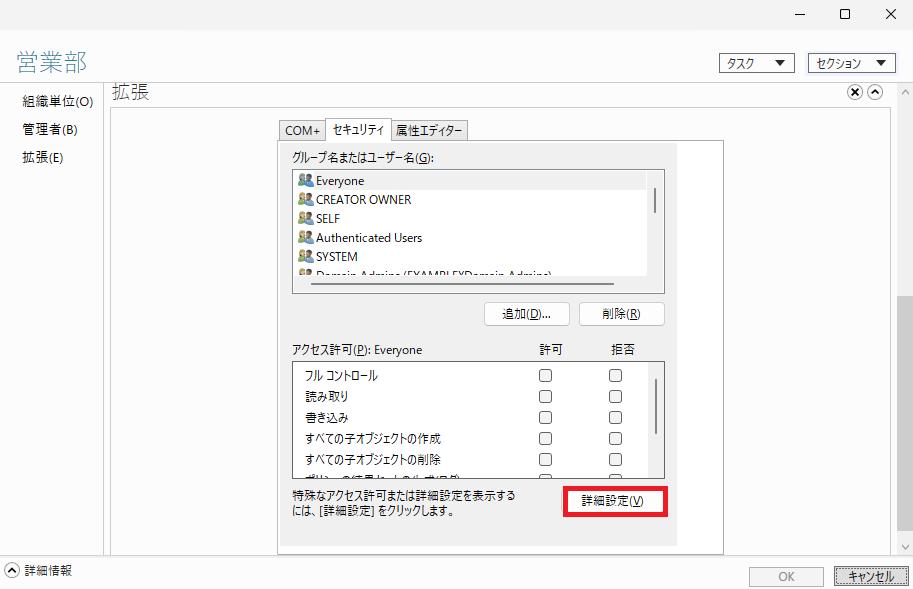This screenshot has height=589, width=913.
Task: Minimize the window
Action: (799, 14)
